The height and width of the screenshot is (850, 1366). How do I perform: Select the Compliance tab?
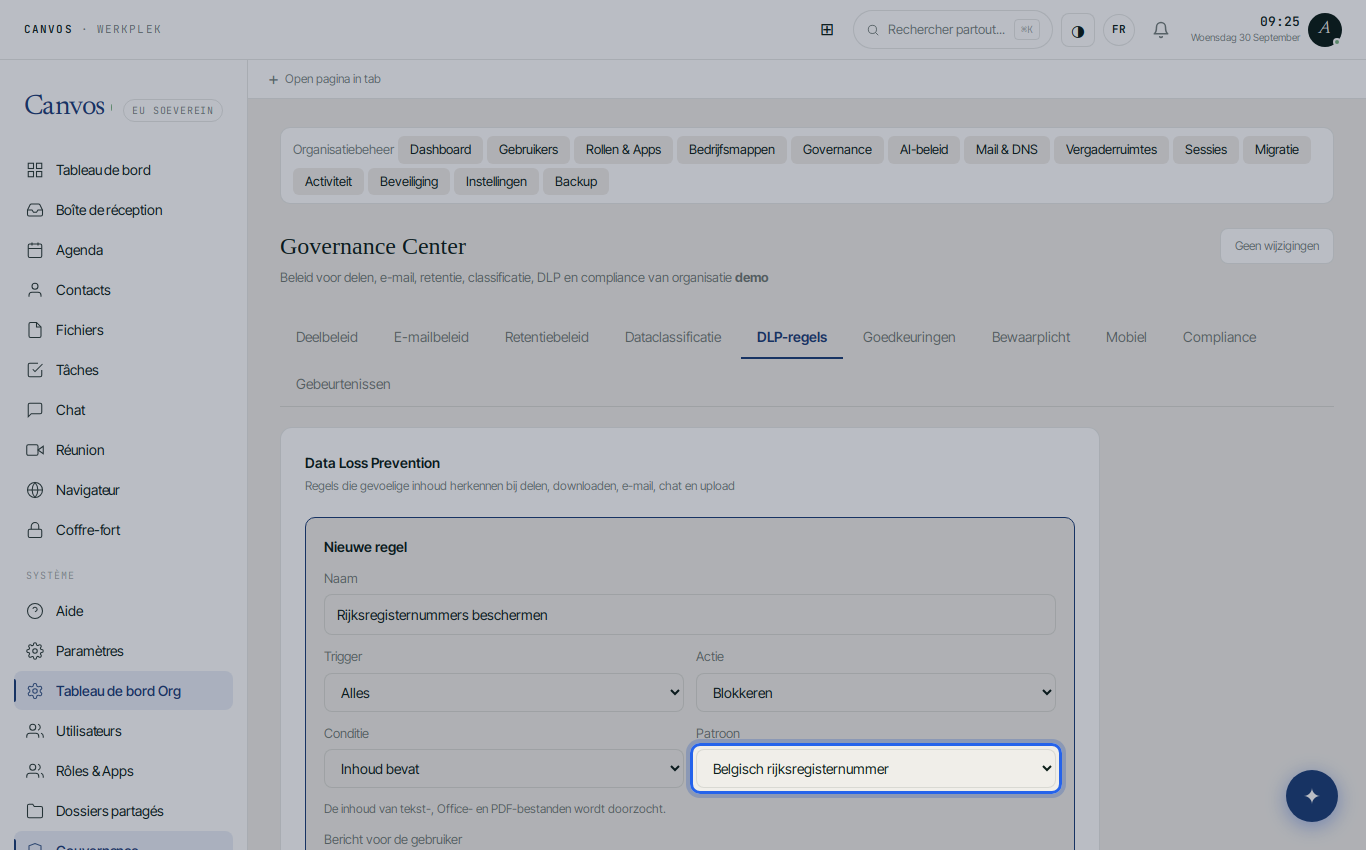1219,337
